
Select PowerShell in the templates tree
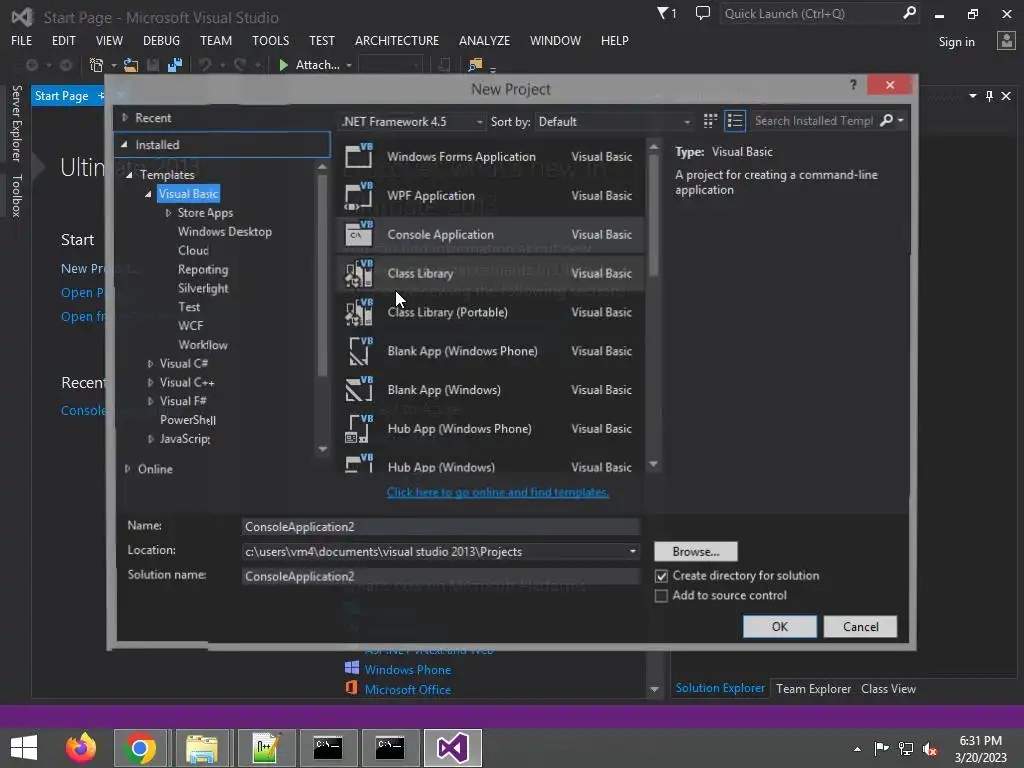188,421
